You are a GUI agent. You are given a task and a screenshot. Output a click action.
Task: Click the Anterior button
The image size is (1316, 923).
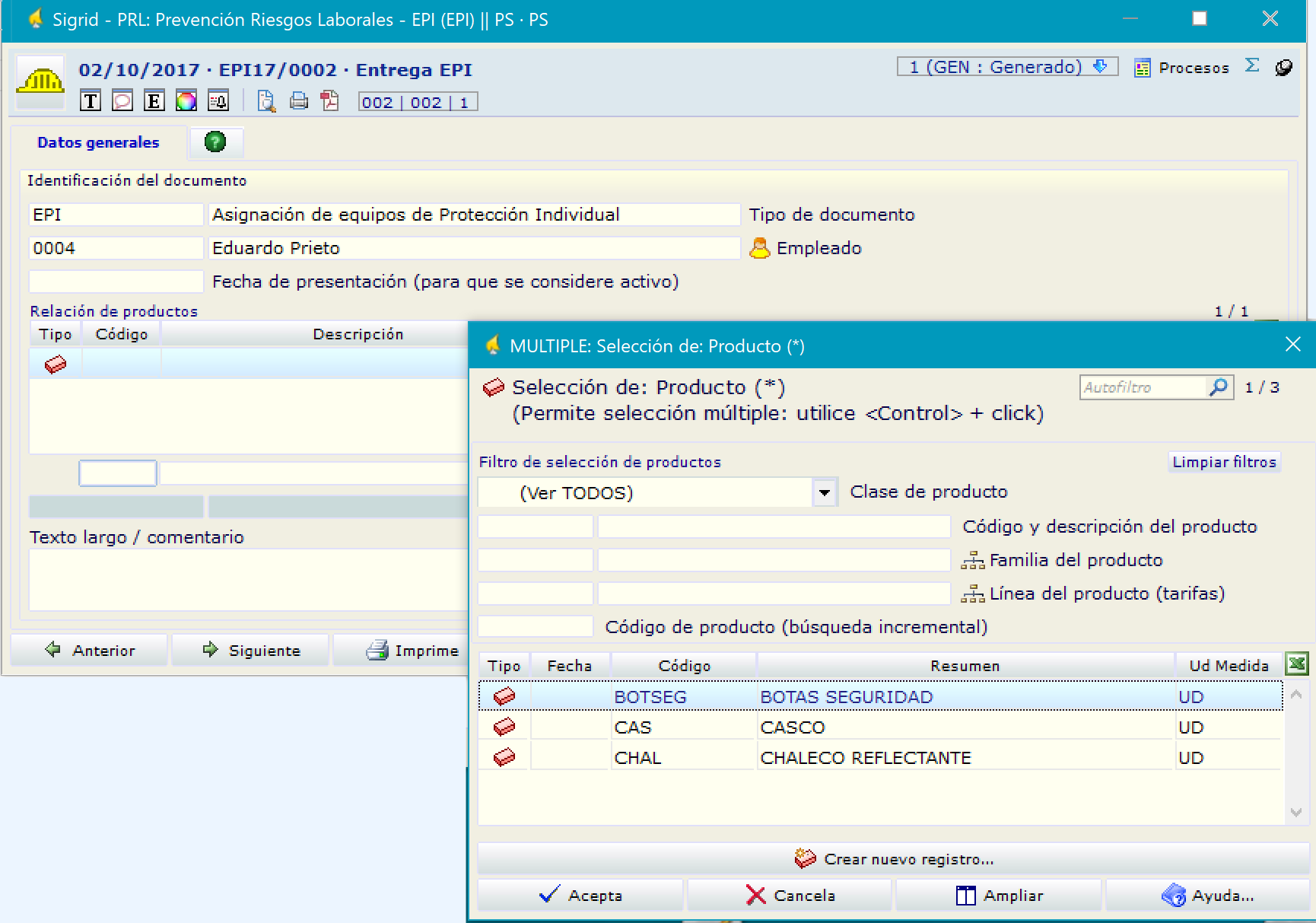point(89,651)
